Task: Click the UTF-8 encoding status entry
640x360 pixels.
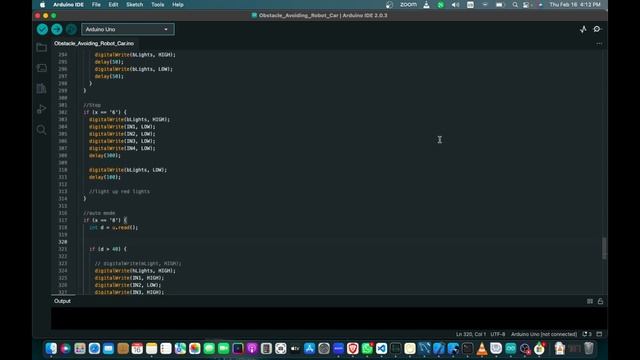Action: click(x=498, y=334)
